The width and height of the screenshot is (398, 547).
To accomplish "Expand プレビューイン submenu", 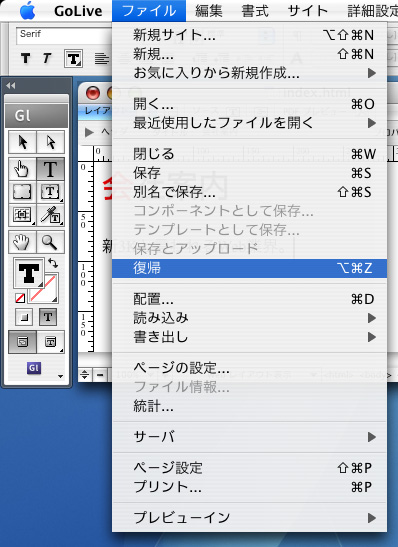I will 249,518.
